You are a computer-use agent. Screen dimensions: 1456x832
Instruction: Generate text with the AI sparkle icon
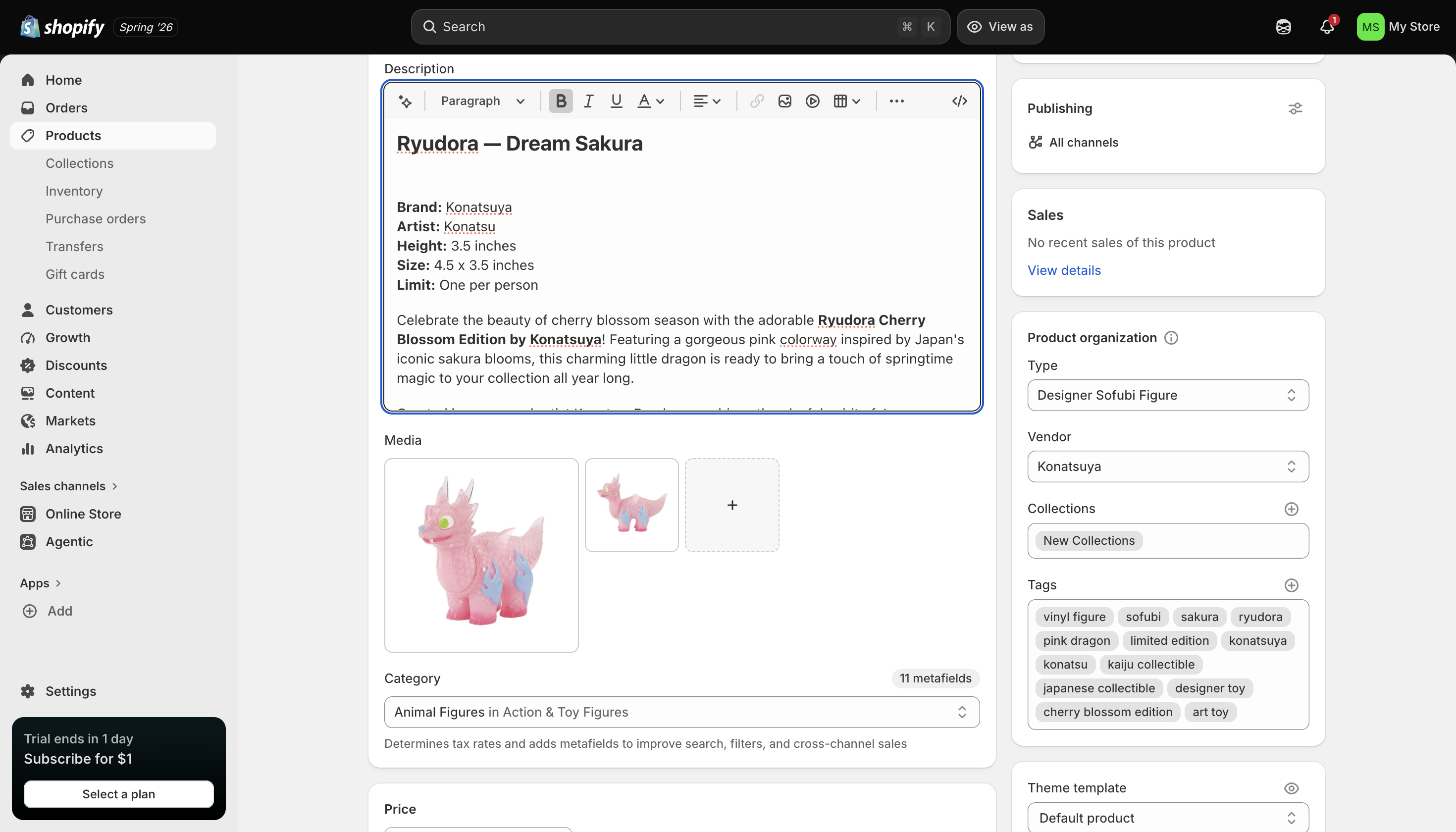point(405,101)
